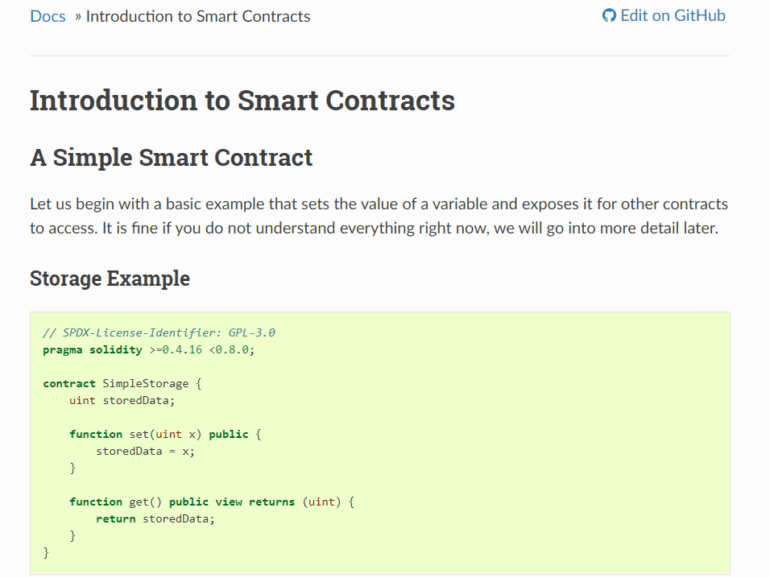Click the returns keyword in code
The image size is (770, 578).
tap(272, 502)
